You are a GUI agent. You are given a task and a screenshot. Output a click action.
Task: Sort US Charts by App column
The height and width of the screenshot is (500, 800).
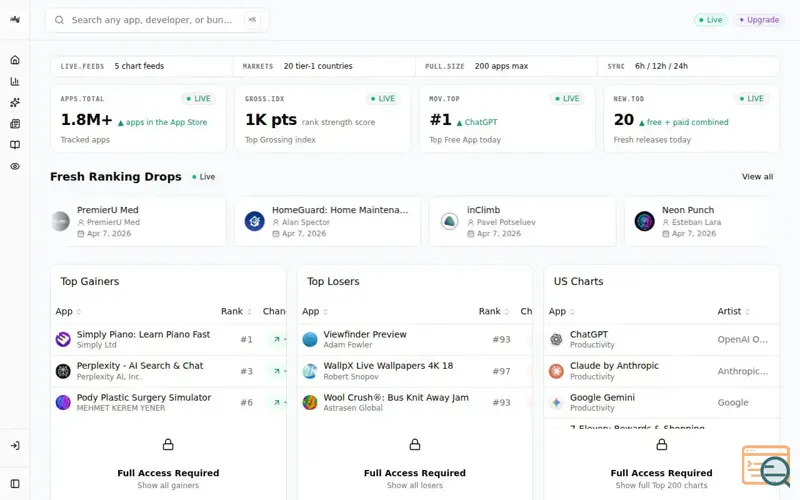(561, 311)
